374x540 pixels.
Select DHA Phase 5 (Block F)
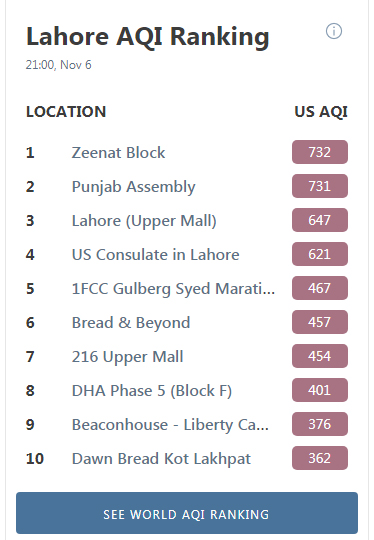coord(152,391)
